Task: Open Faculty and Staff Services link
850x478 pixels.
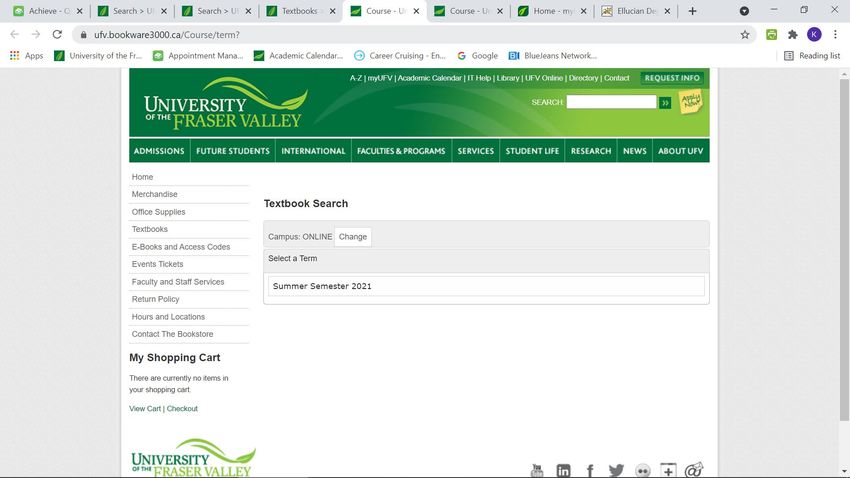Action: [178, 282]
